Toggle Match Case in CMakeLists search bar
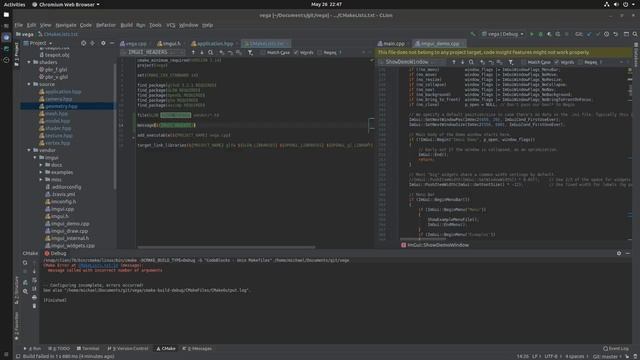 click(x=275, y=53)
